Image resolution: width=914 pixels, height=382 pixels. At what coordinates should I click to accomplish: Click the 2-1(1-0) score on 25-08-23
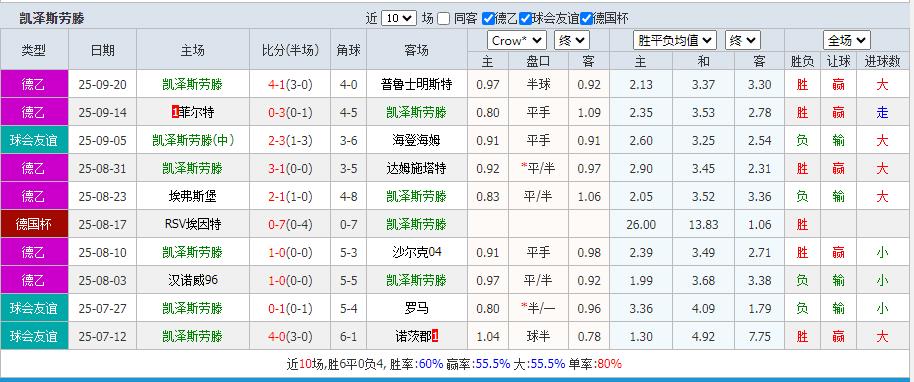(290, 197)
